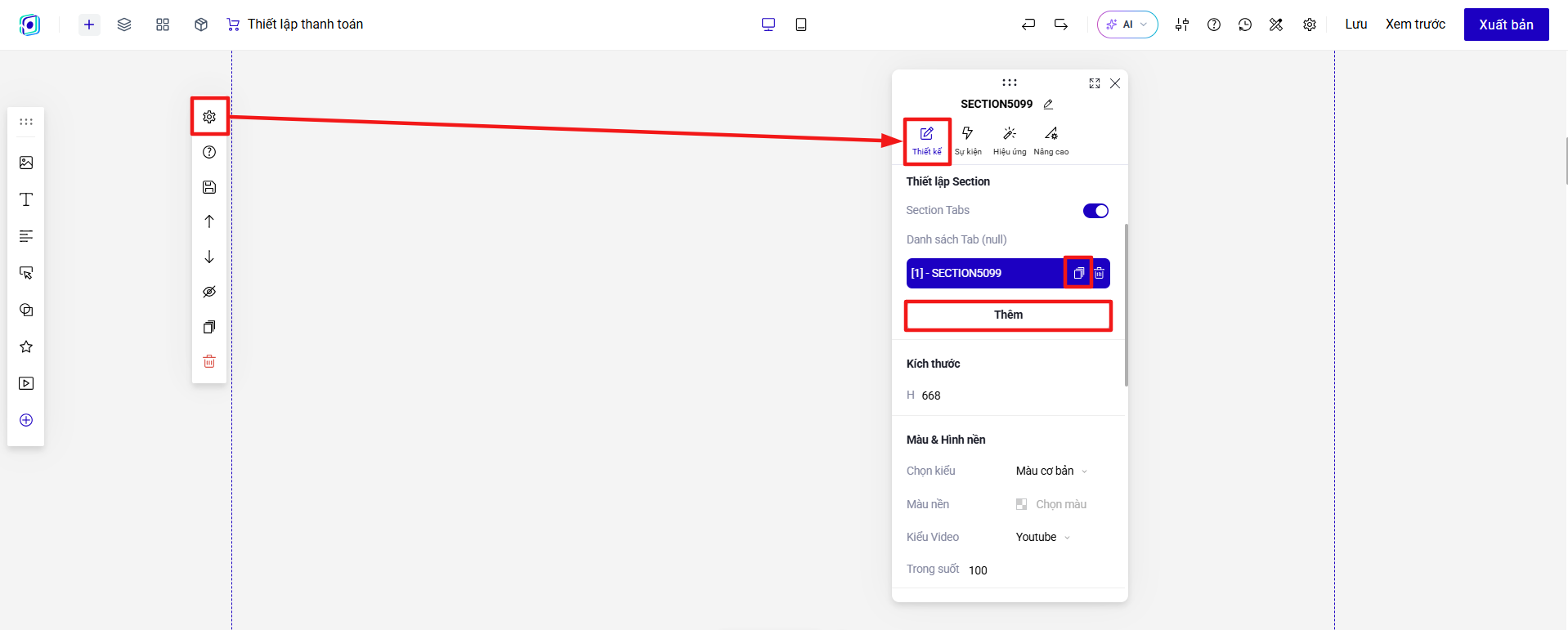Switch to Hiệu ứng tab
The height and width of the screenshot is (630, 1568).
pos(1010,141)
